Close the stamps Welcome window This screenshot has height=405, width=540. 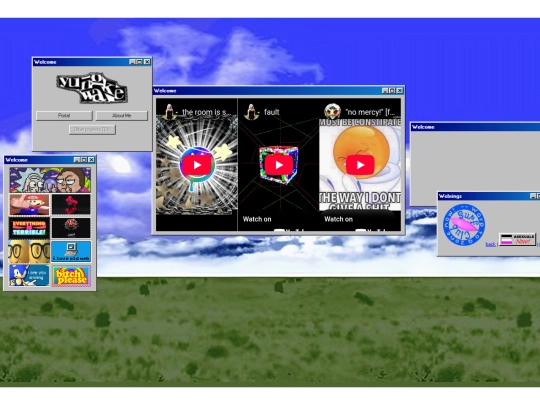tap(91, 160)
